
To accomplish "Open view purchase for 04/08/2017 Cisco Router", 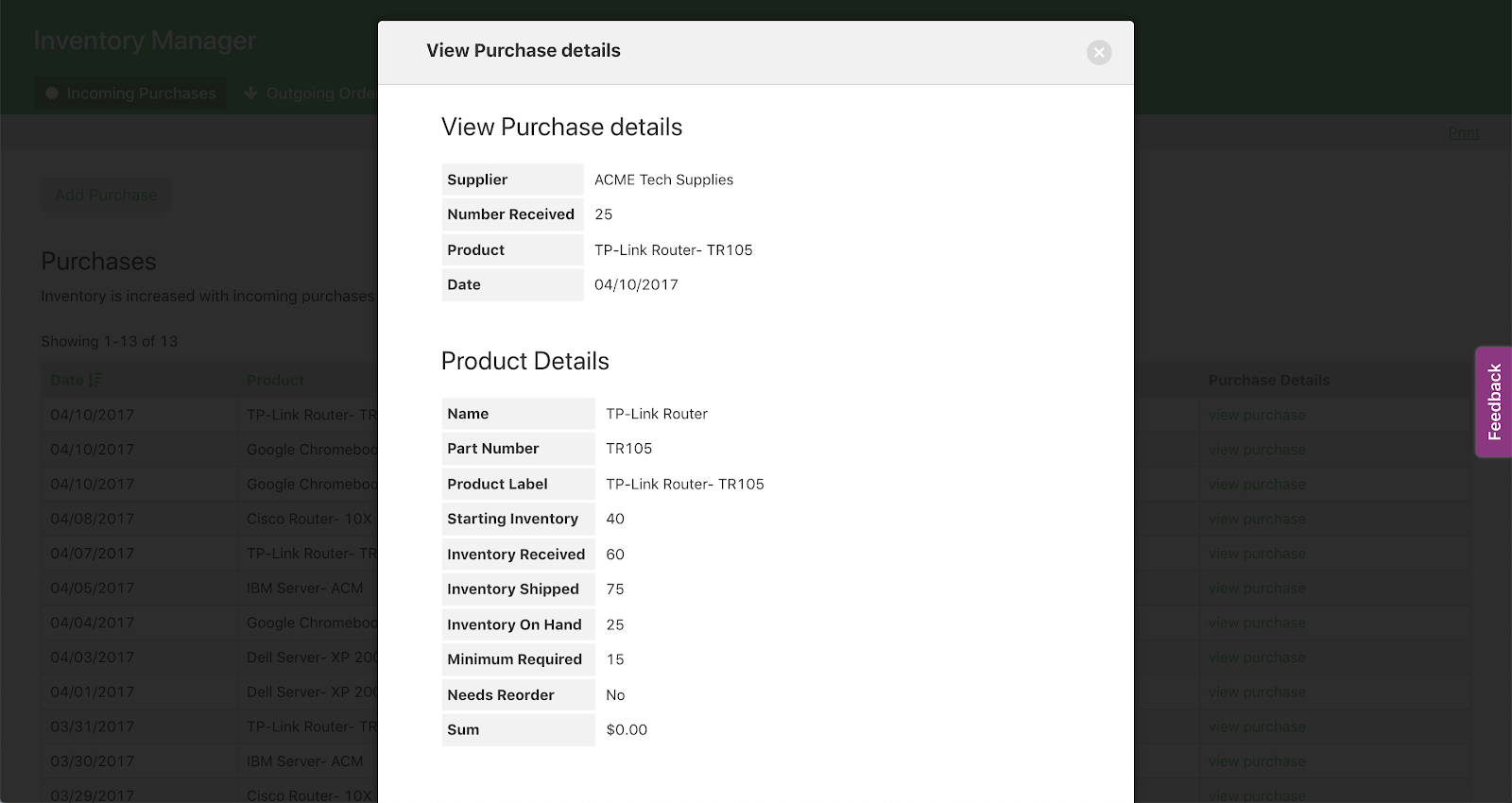I will [1256, 519].
